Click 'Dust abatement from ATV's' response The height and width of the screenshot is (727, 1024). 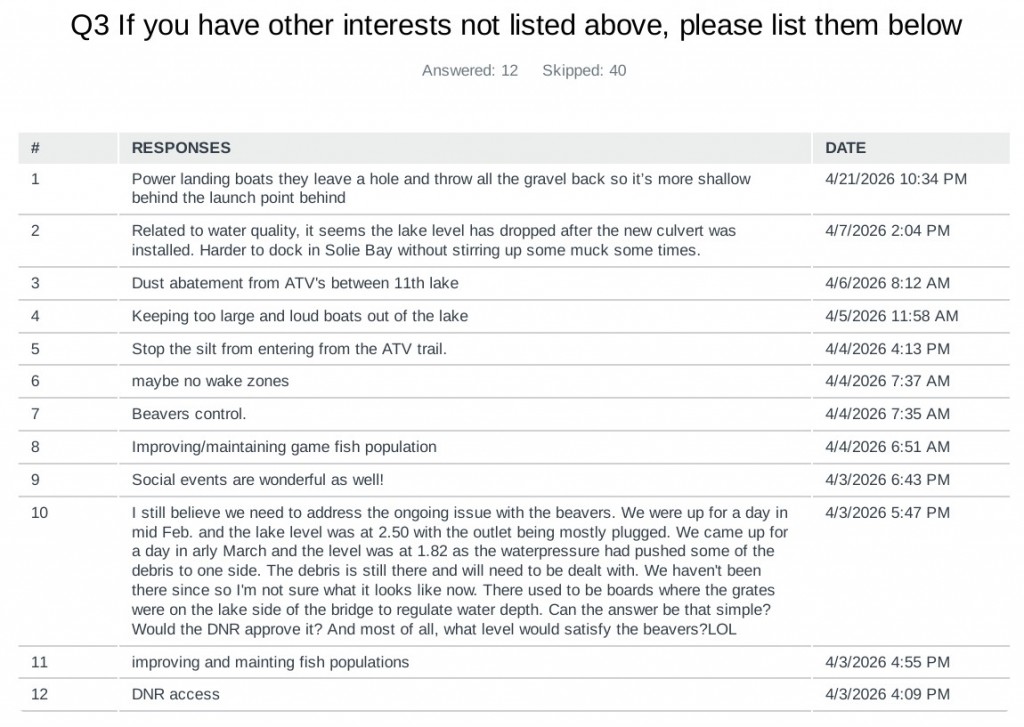(295, 283)
